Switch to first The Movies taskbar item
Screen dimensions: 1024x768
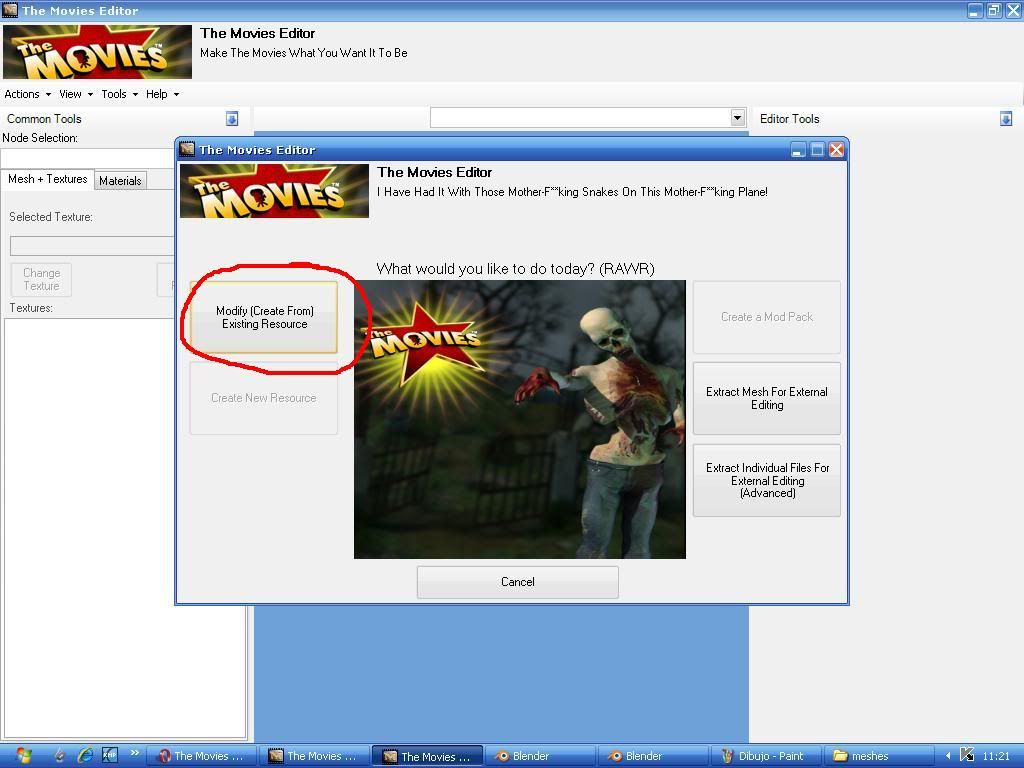(x=200, y=756)
